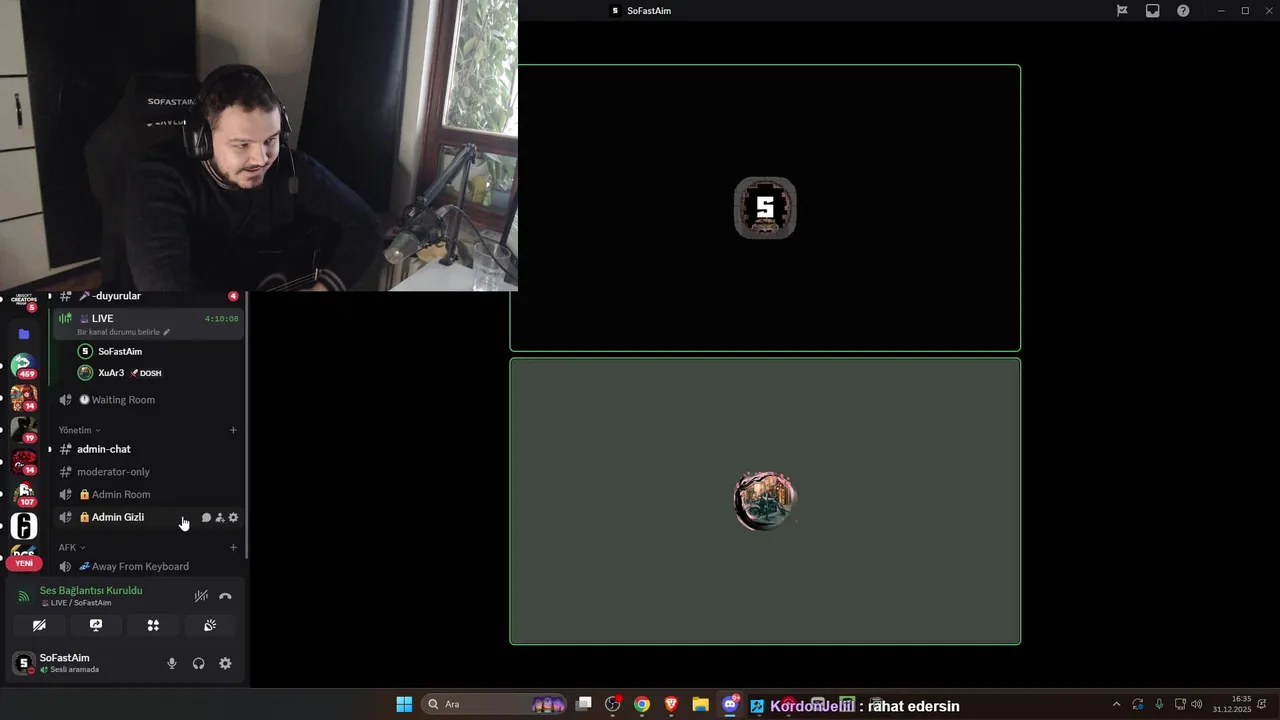Open the Discord inbox icon

[x=1153, y=11]
